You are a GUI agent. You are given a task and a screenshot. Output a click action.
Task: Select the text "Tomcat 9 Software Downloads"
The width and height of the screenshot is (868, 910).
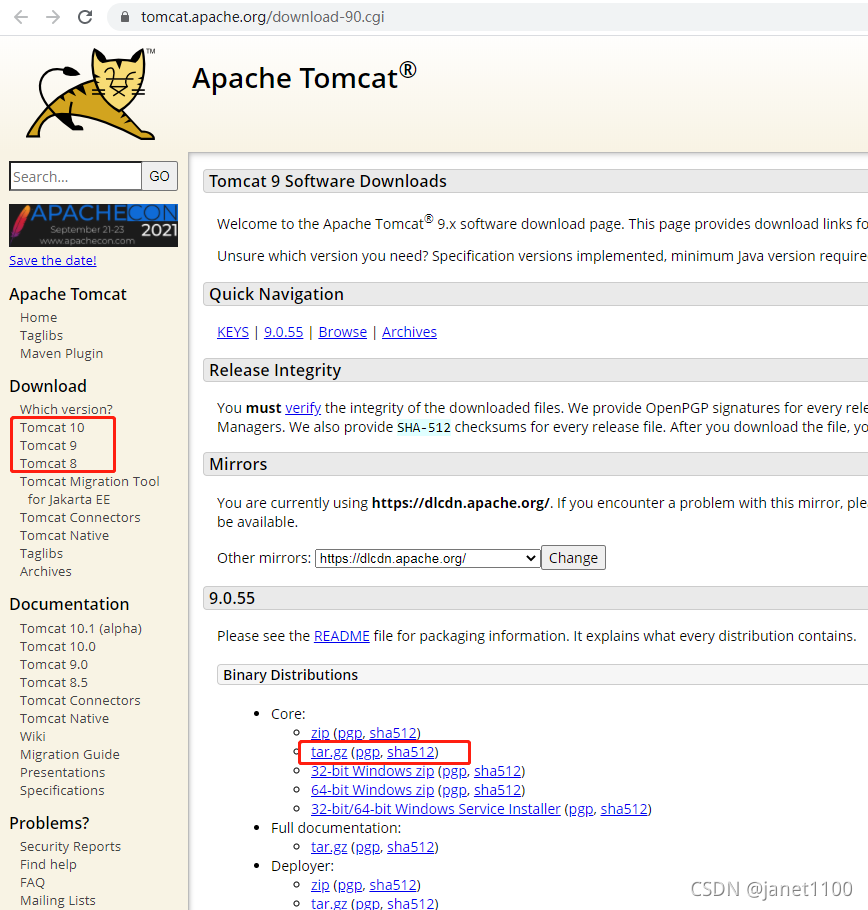[328, 181]
